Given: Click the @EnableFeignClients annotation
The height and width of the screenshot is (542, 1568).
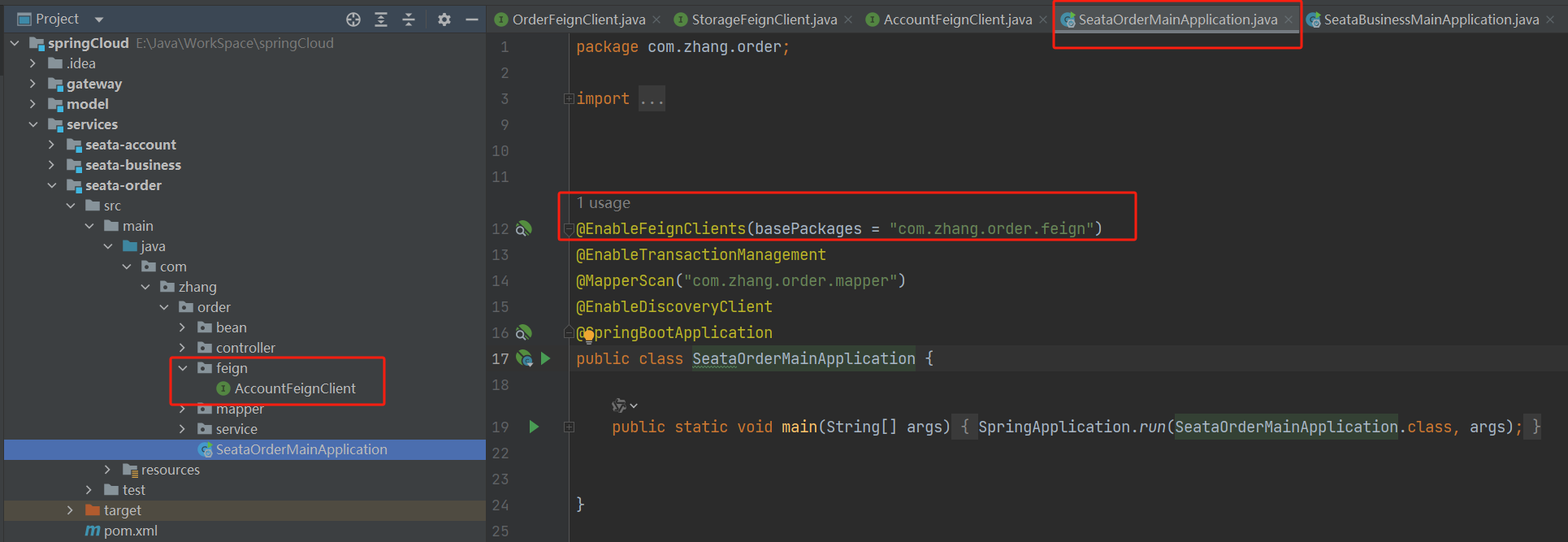Looking at the screenshot, I should 661,229.
